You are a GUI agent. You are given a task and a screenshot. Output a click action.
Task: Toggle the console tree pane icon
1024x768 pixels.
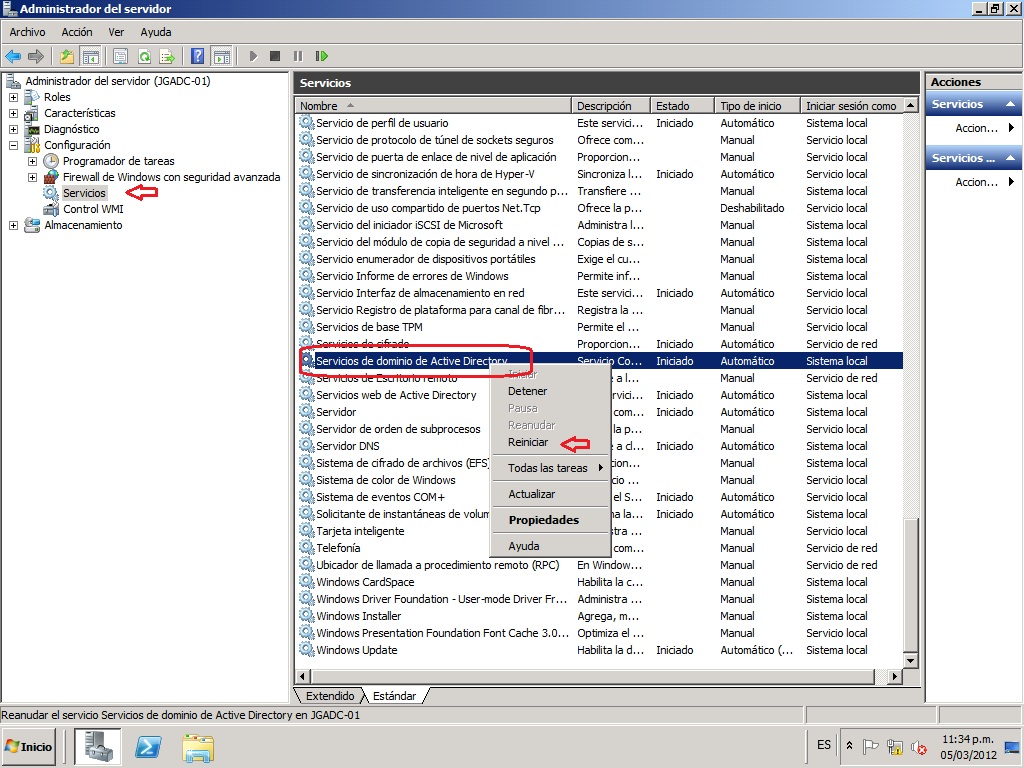(x=90, y=56)
